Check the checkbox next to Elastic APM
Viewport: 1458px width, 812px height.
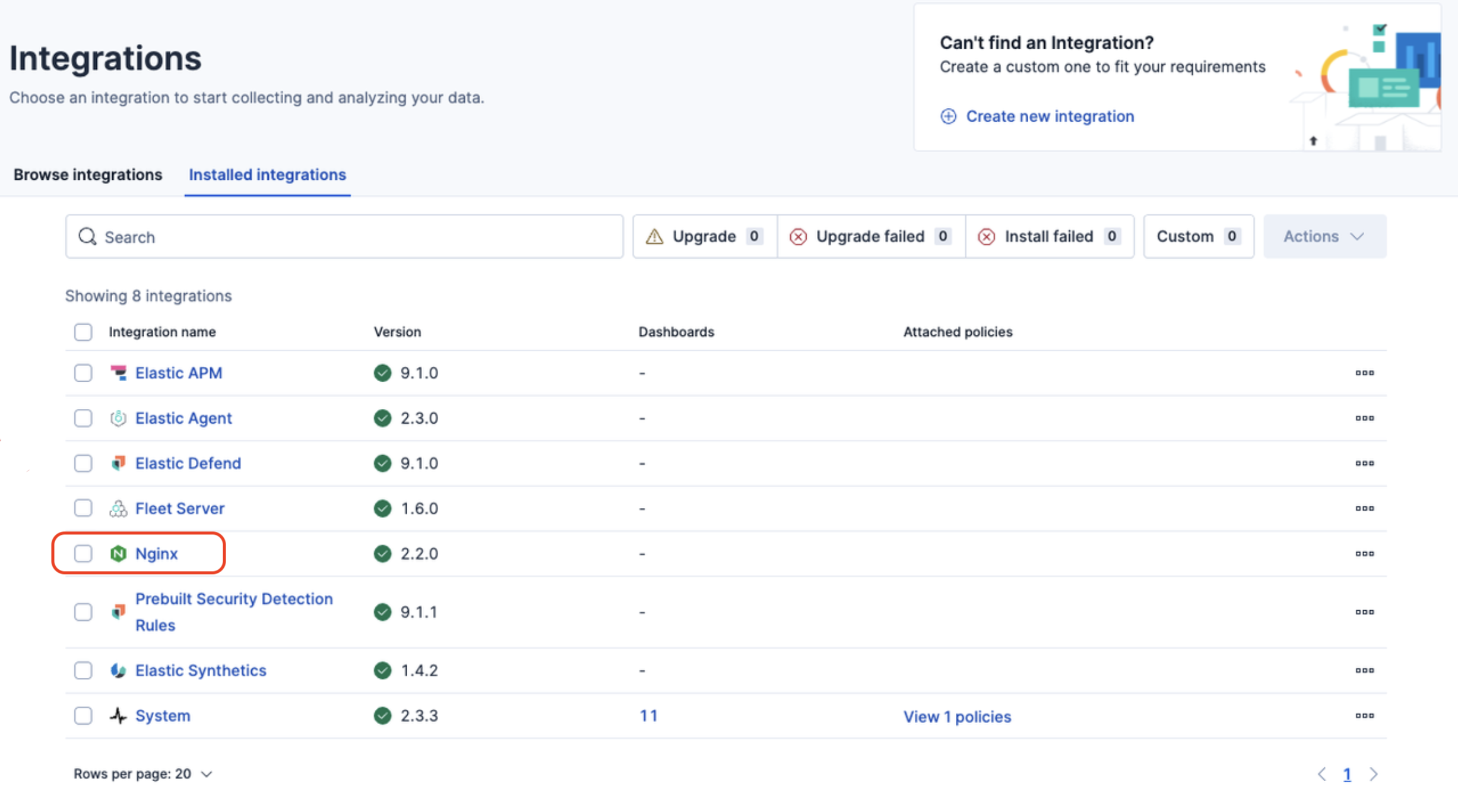pyautogui.click(x=83, y=373)
